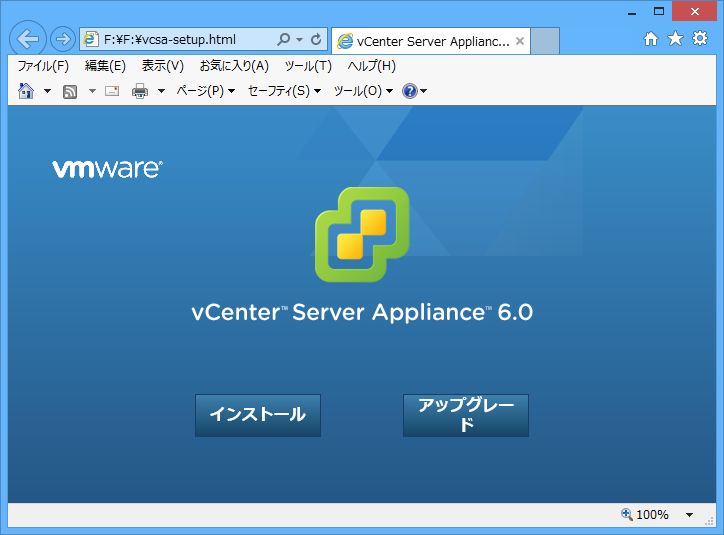This screenshot has width=724, height=535.
Task: Click the blue Help question mark icon
Action: (410, 91)
